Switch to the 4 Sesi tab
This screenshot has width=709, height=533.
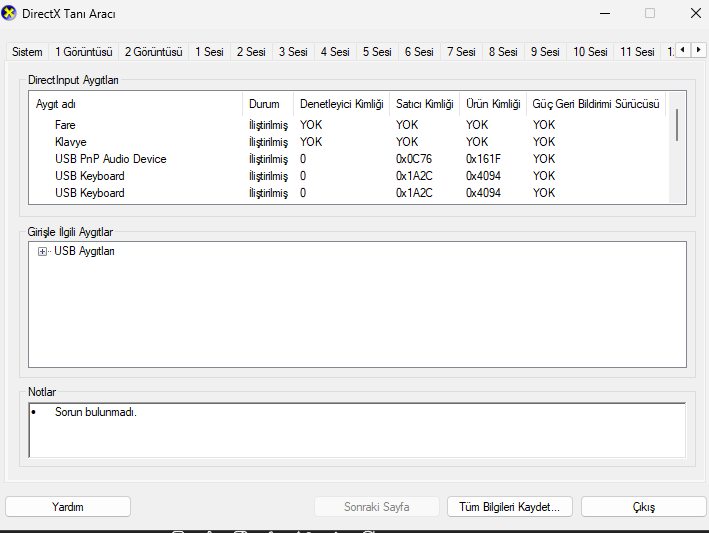[x=336, y=52]
